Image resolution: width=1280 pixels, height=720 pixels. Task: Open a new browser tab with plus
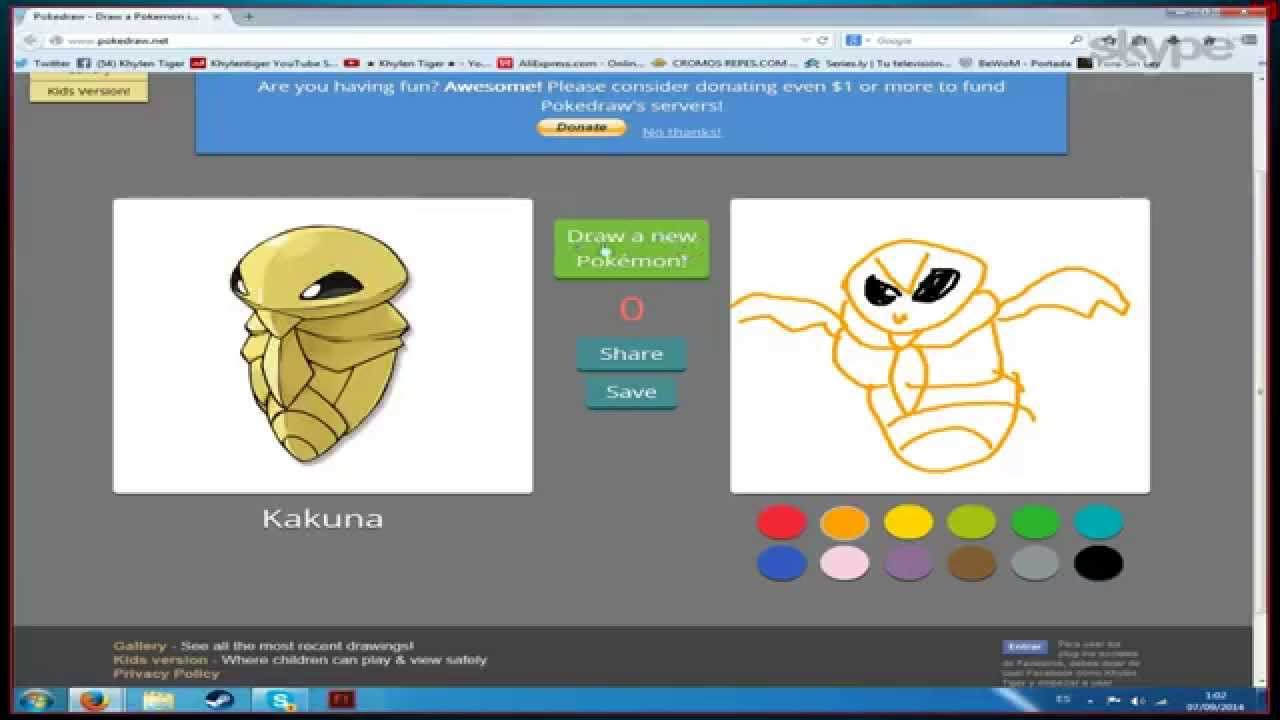coord(249,16)
